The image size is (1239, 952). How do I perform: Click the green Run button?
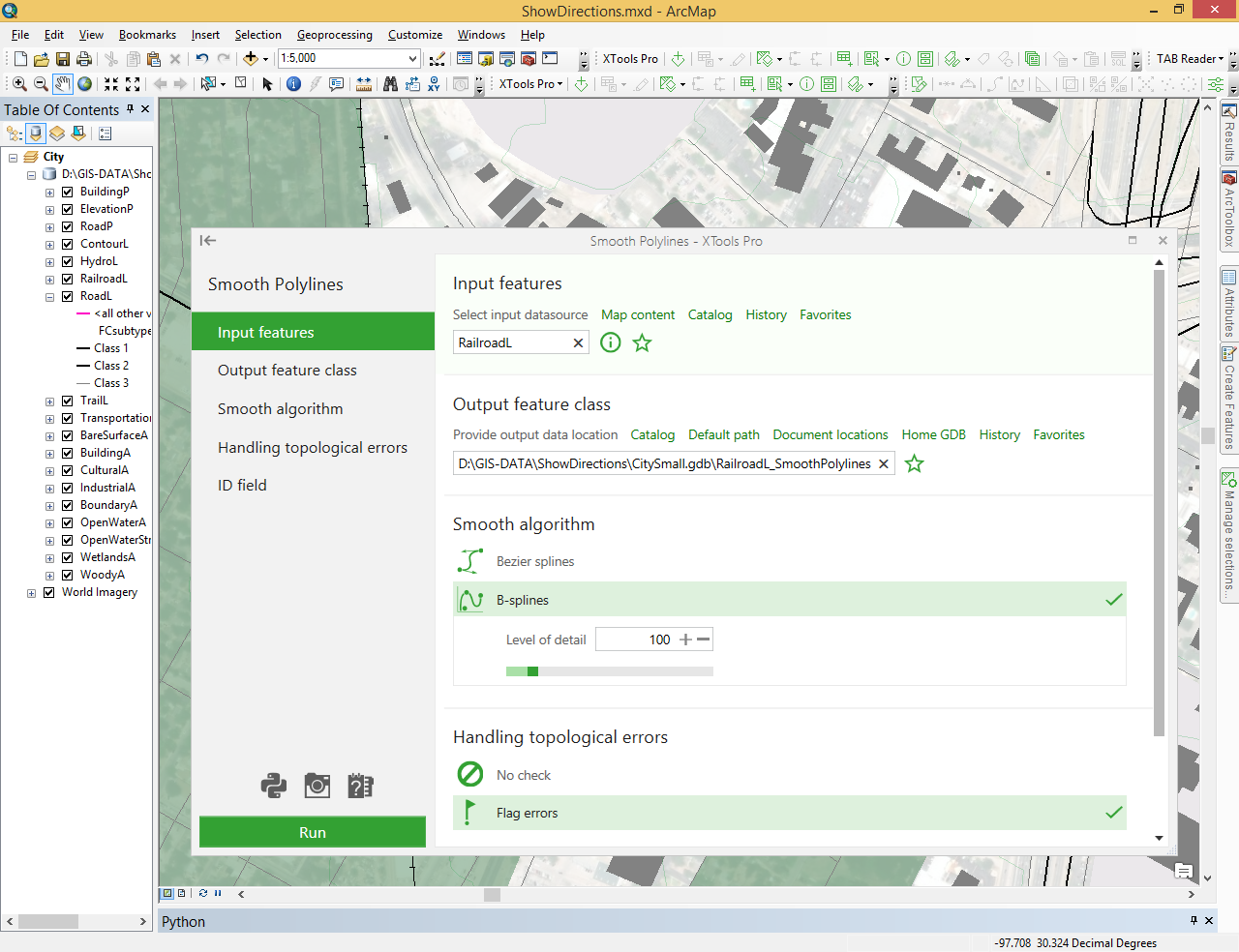[x=313, y=832]
